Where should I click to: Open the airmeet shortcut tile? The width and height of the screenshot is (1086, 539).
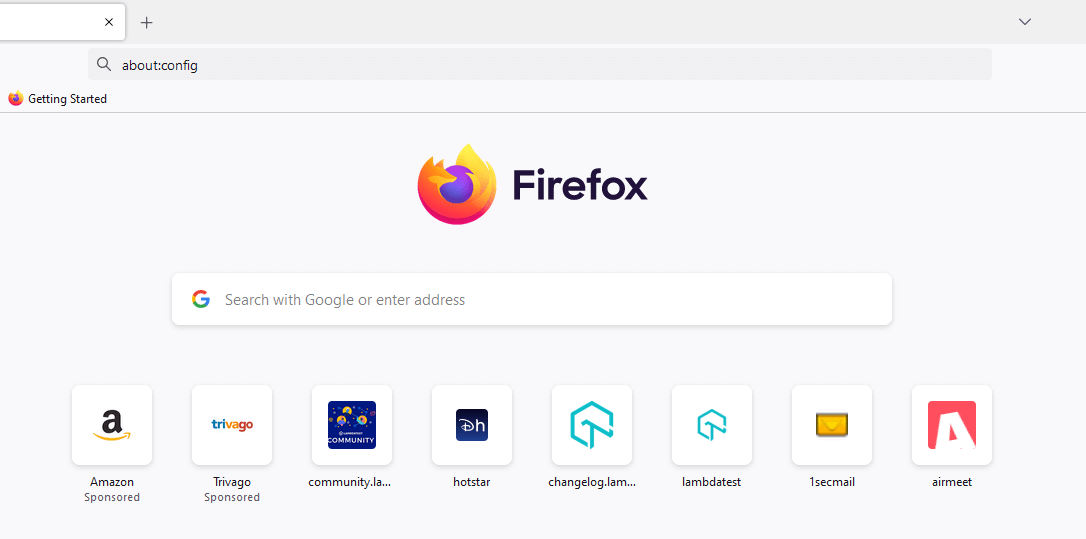click(952, 425)
